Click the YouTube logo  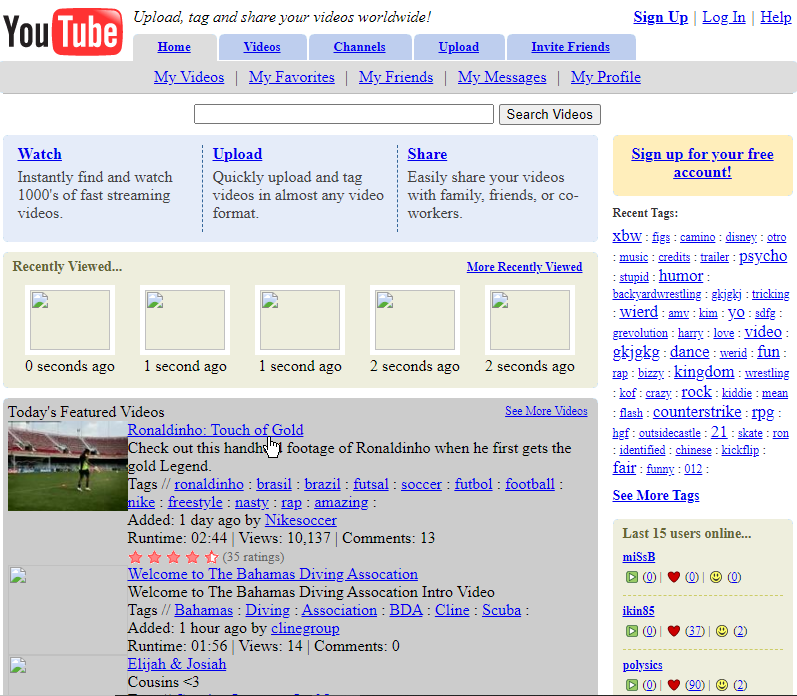coord(63,32)
